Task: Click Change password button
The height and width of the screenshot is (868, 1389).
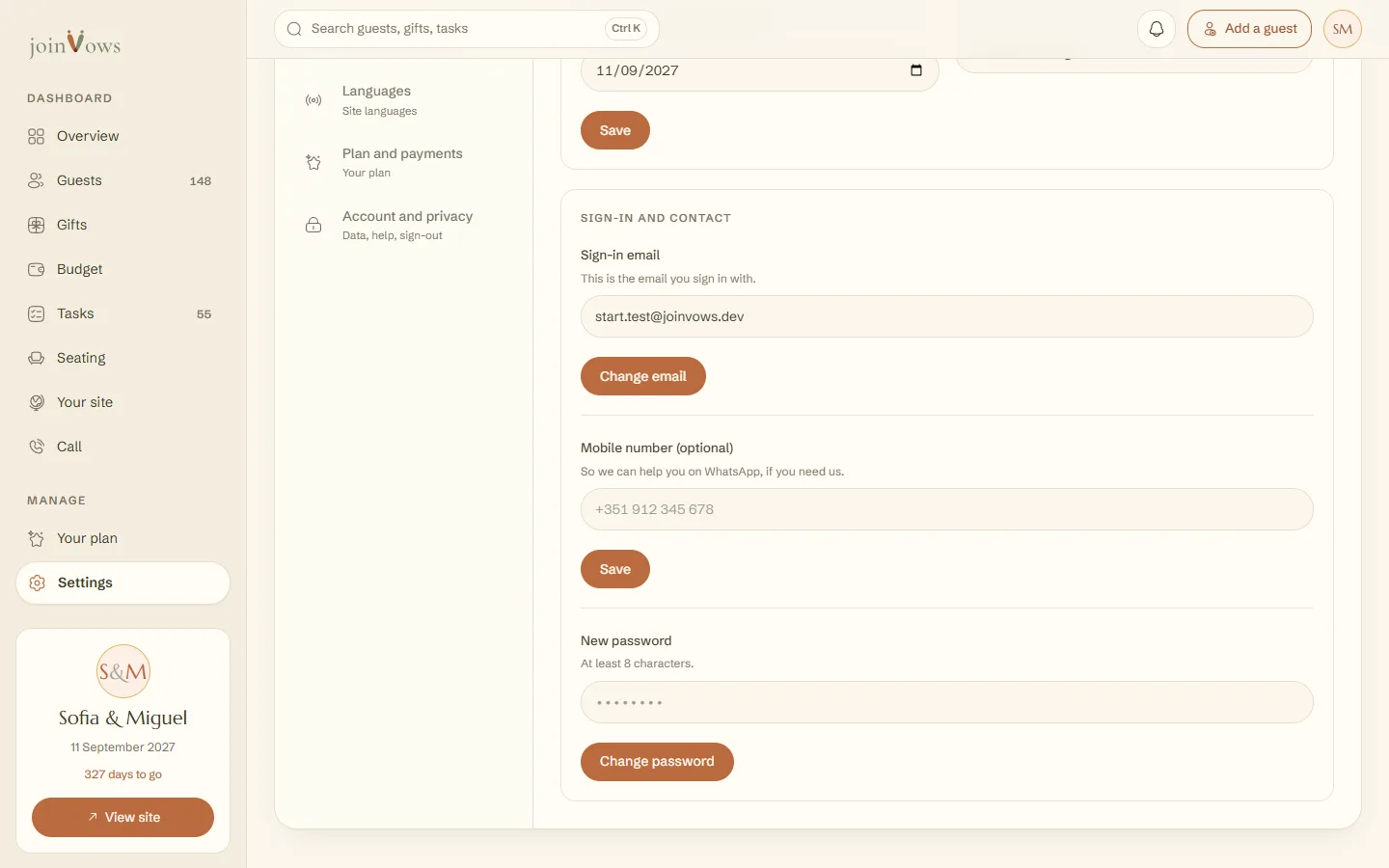Action: coord(657,762)
